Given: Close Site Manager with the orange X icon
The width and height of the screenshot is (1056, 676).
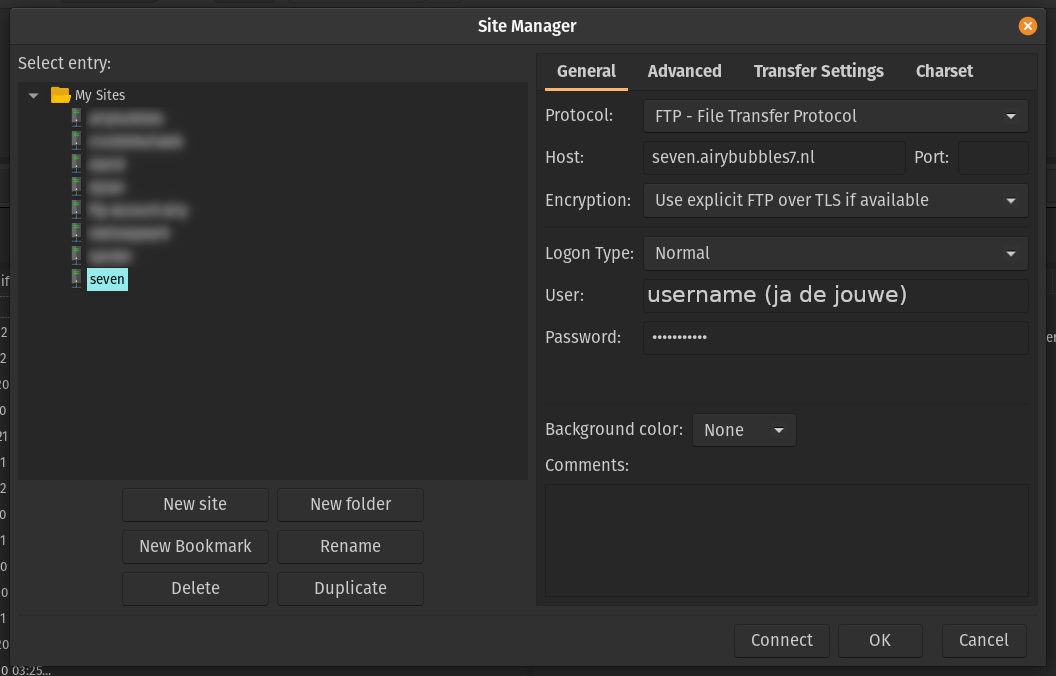Looking at the screenshot, I should tap(1027, 26).
